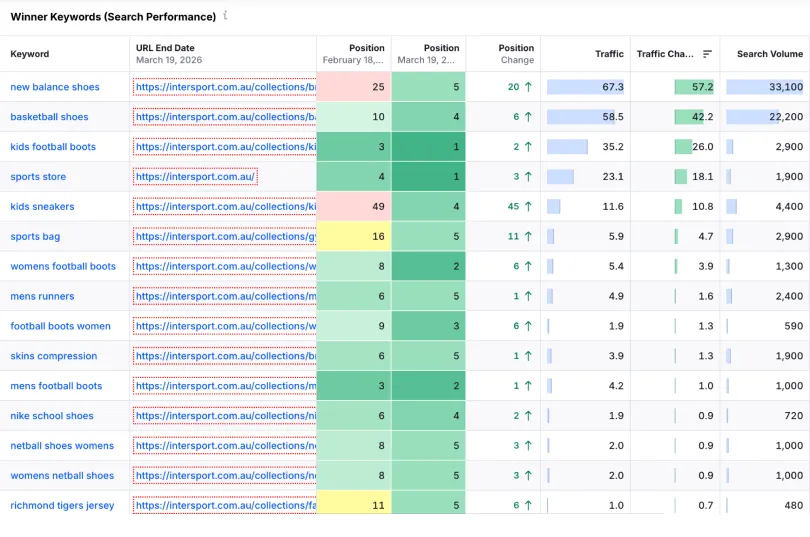Click the traffic change value 26.0
810x537 pixels.
[703, 147]
